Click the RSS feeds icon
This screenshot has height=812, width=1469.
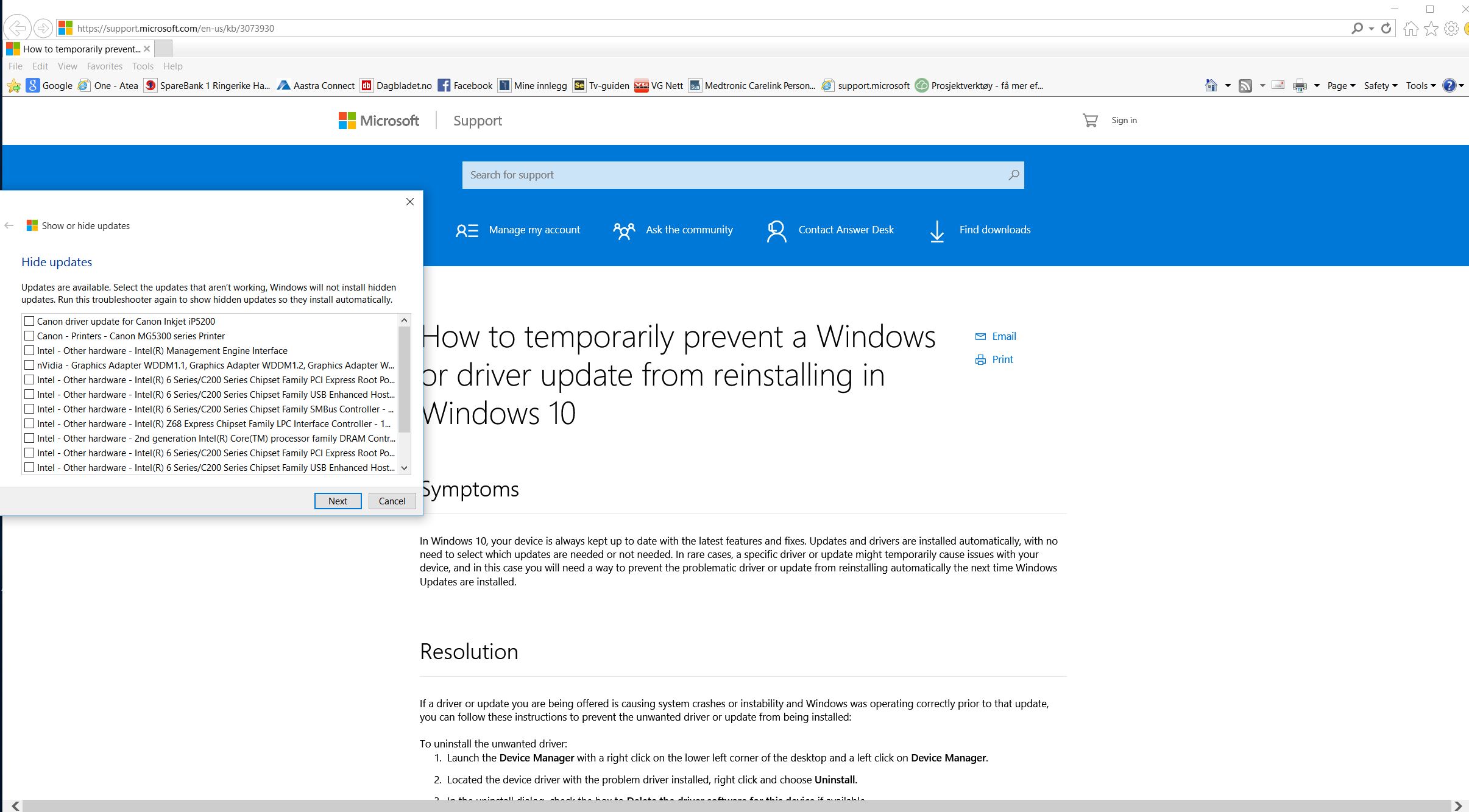point(1245,86)
